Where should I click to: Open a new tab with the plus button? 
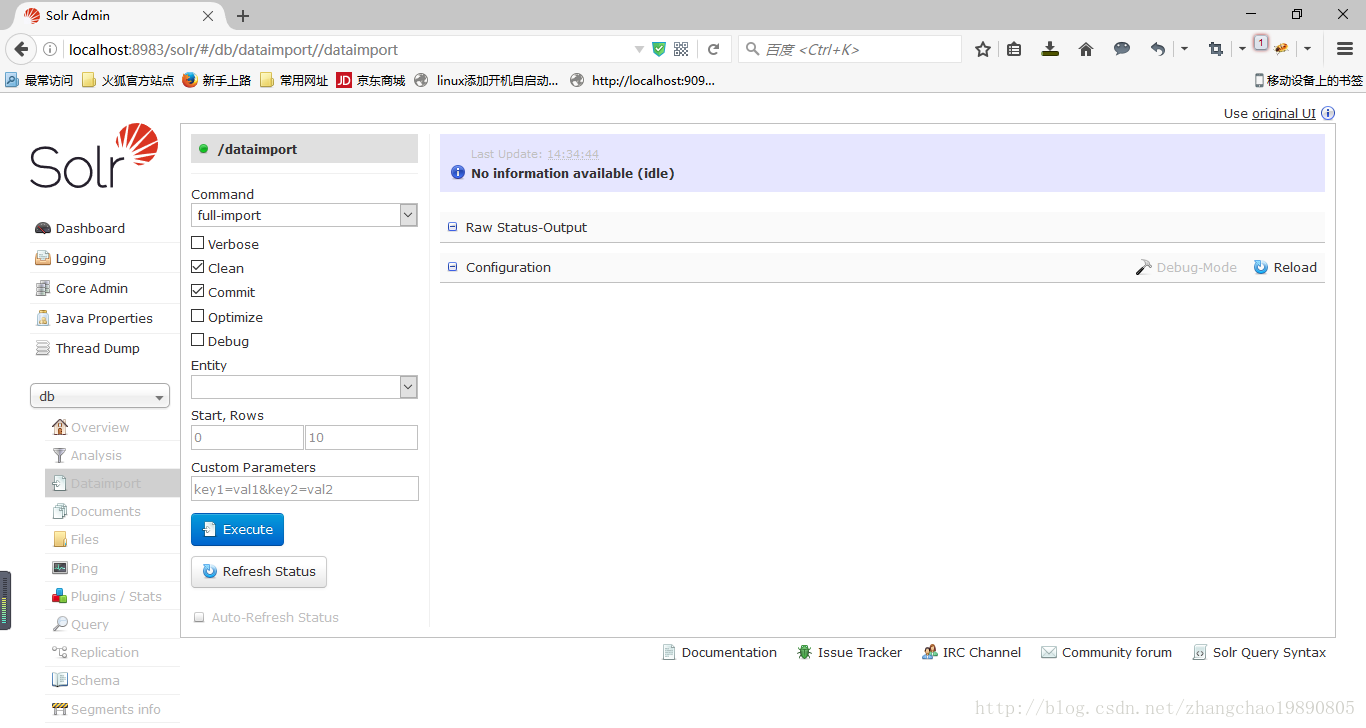point(243,16)
